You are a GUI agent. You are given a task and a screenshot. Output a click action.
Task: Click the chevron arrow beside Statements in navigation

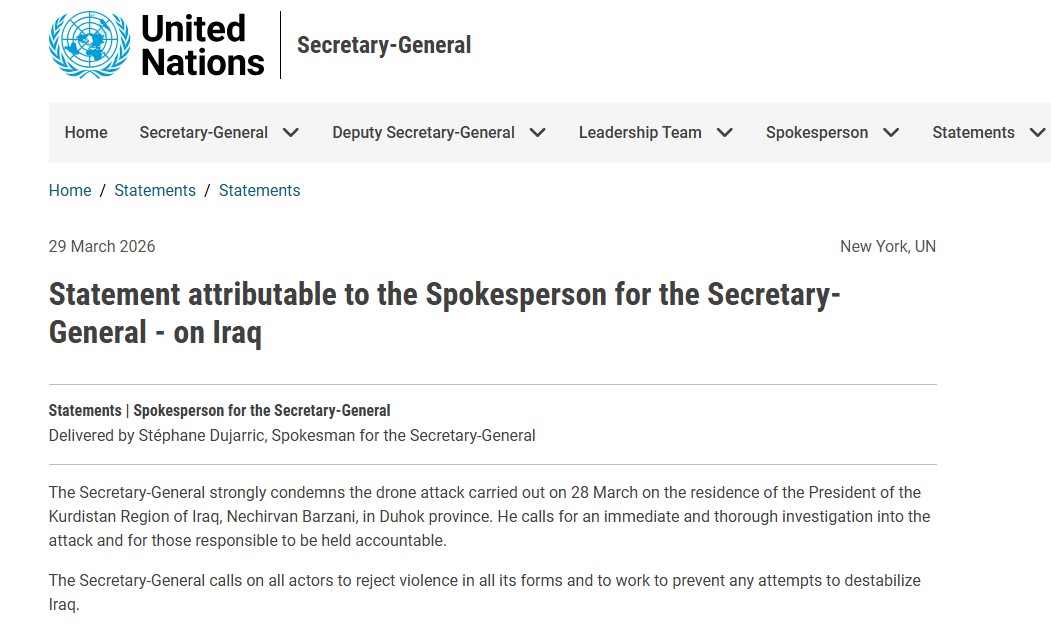pos(1037,133)
